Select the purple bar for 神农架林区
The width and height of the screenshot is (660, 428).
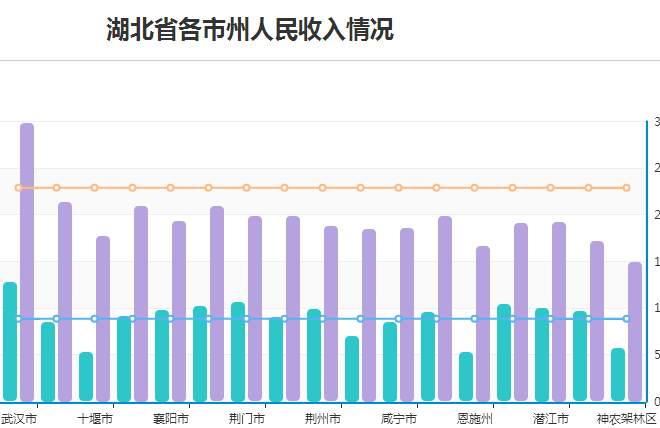click(635, 331)
